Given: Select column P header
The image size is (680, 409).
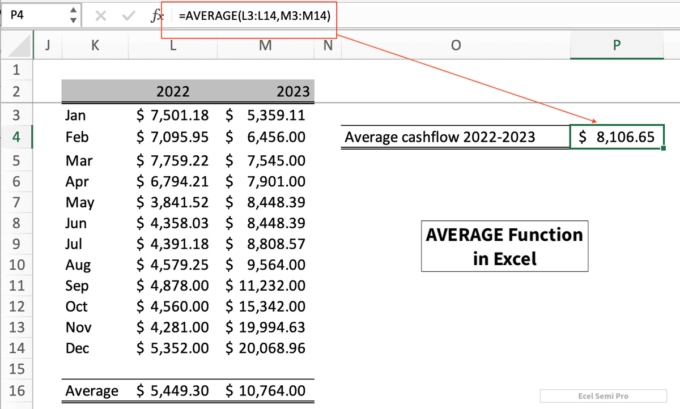Looking at the screenshot, I should (616, 45).
